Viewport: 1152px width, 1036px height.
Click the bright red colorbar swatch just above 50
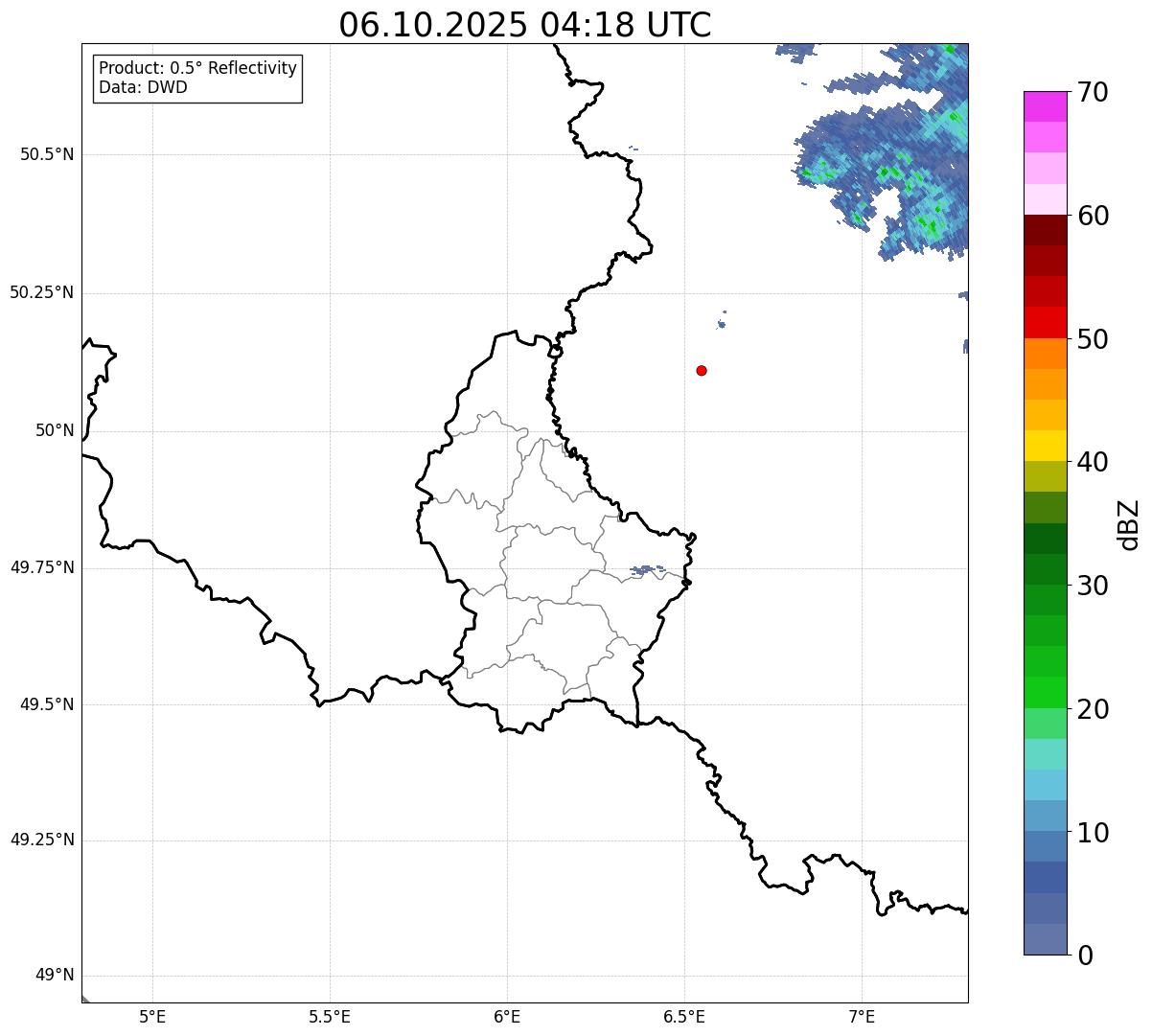(1046, 323)
